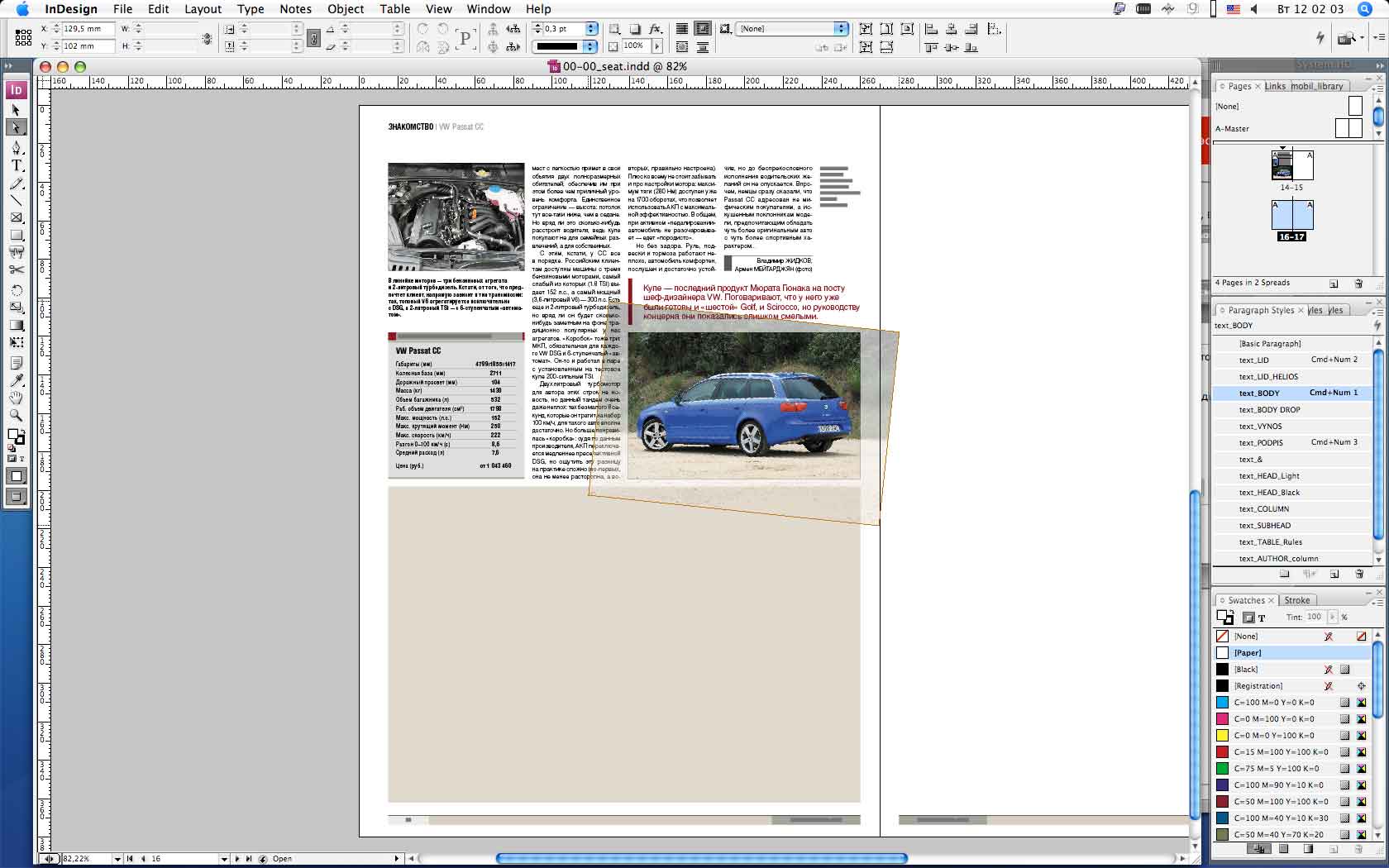Select the Rectangle tool

pyautogui.click(x=16, y=235)
